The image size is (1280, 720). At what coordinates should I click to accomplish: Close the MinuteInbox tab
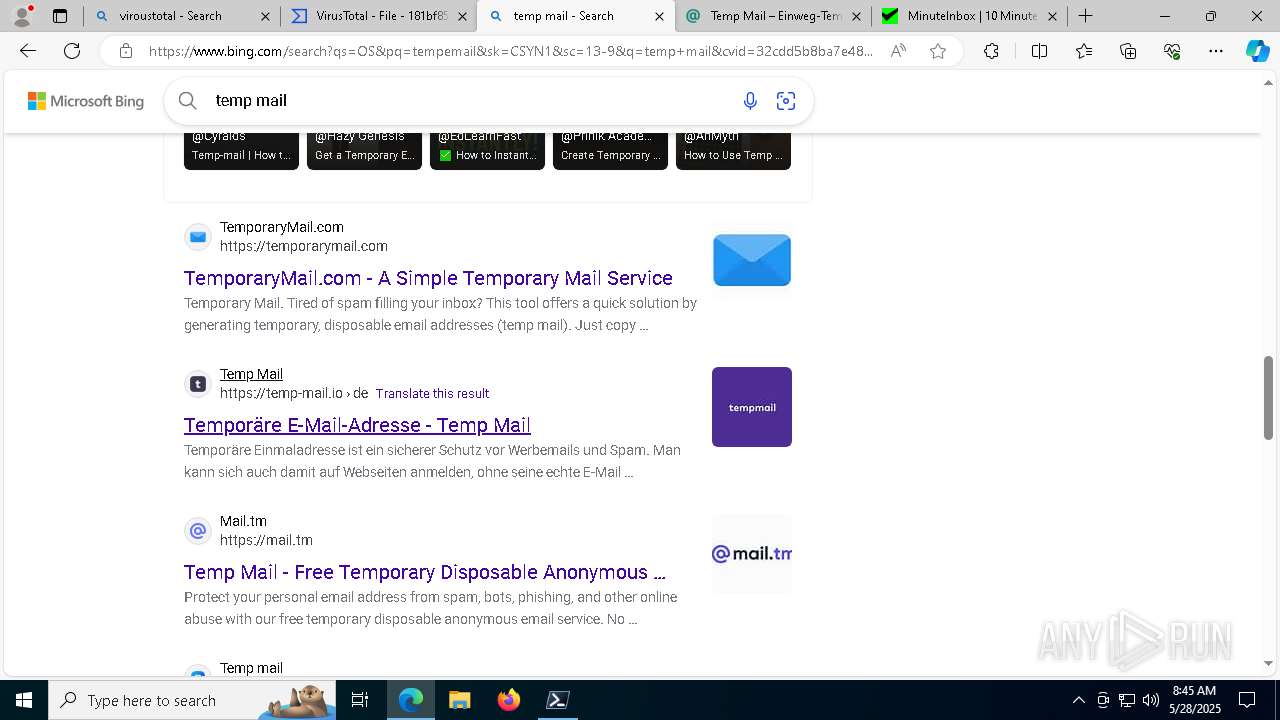coord(1052,16)
